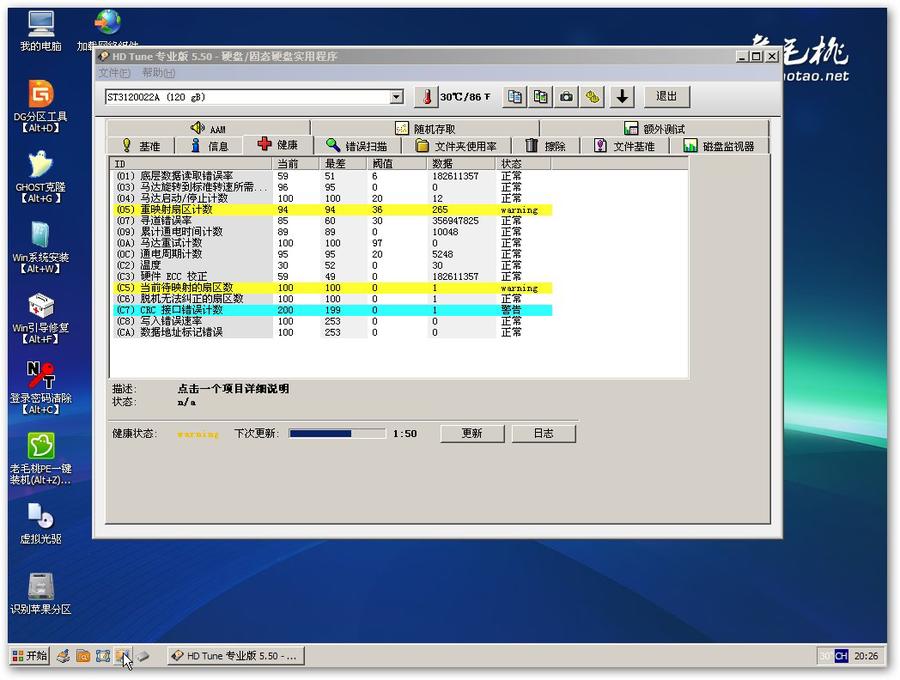The height and width of the screenshot is (680, 900).
Task: Click the orange folder quick launch icon
Action: [83, 655]
